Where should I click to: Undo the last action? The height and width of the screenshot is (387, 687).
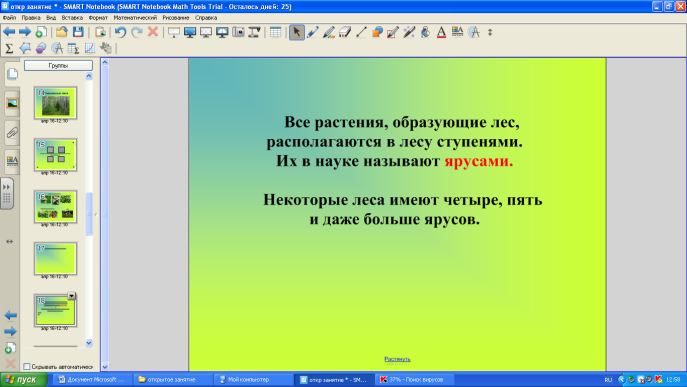tap(120, 32)
